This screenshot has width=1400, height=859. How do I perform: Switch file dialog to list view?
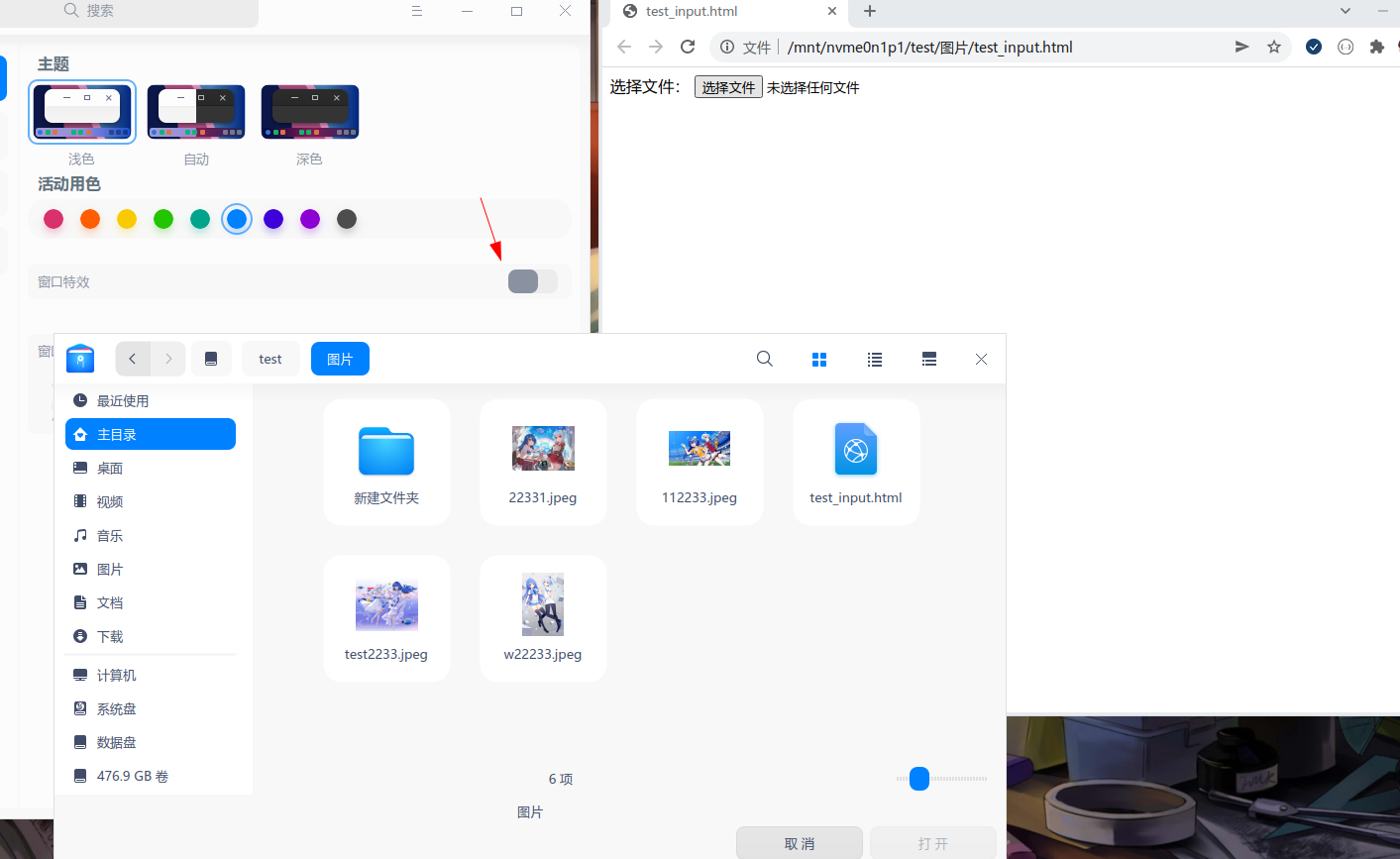(875, 360)
